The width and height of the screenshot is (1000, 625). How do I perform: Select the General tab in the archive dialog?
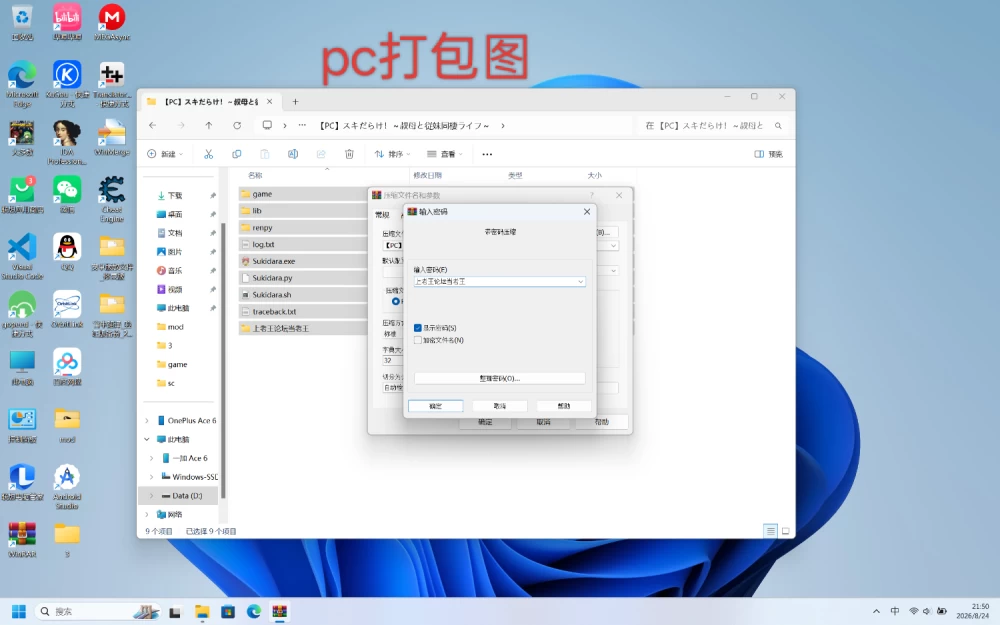point(382,215)
